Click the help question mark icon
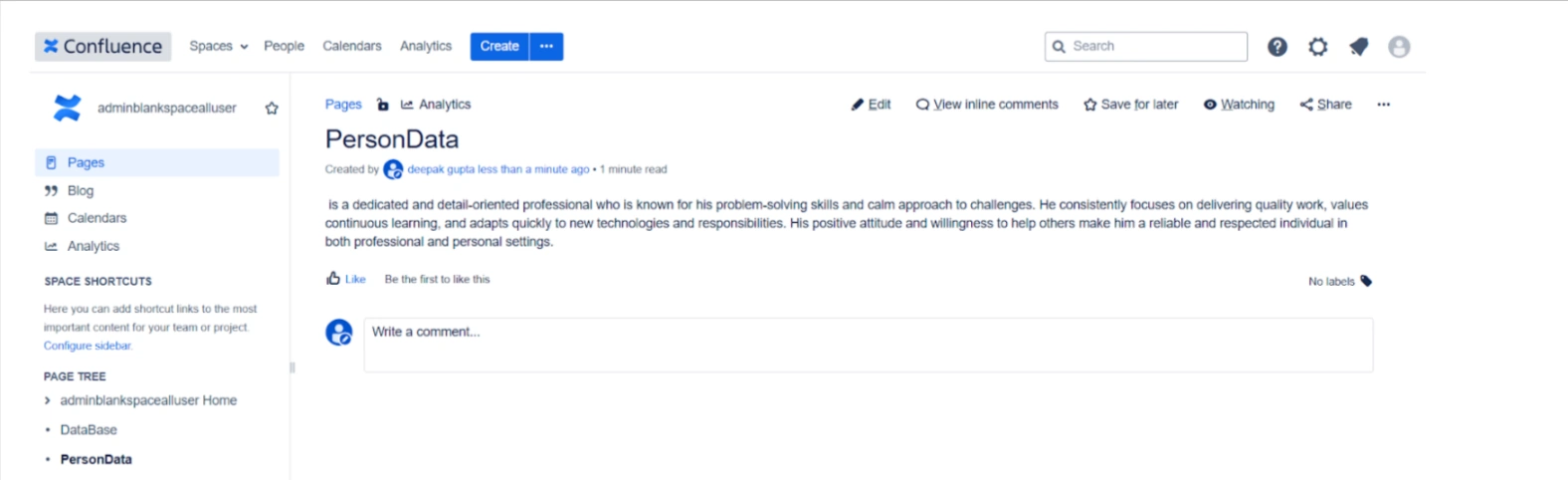Screen dimensions: 1568x480 tap(1277, 47)
